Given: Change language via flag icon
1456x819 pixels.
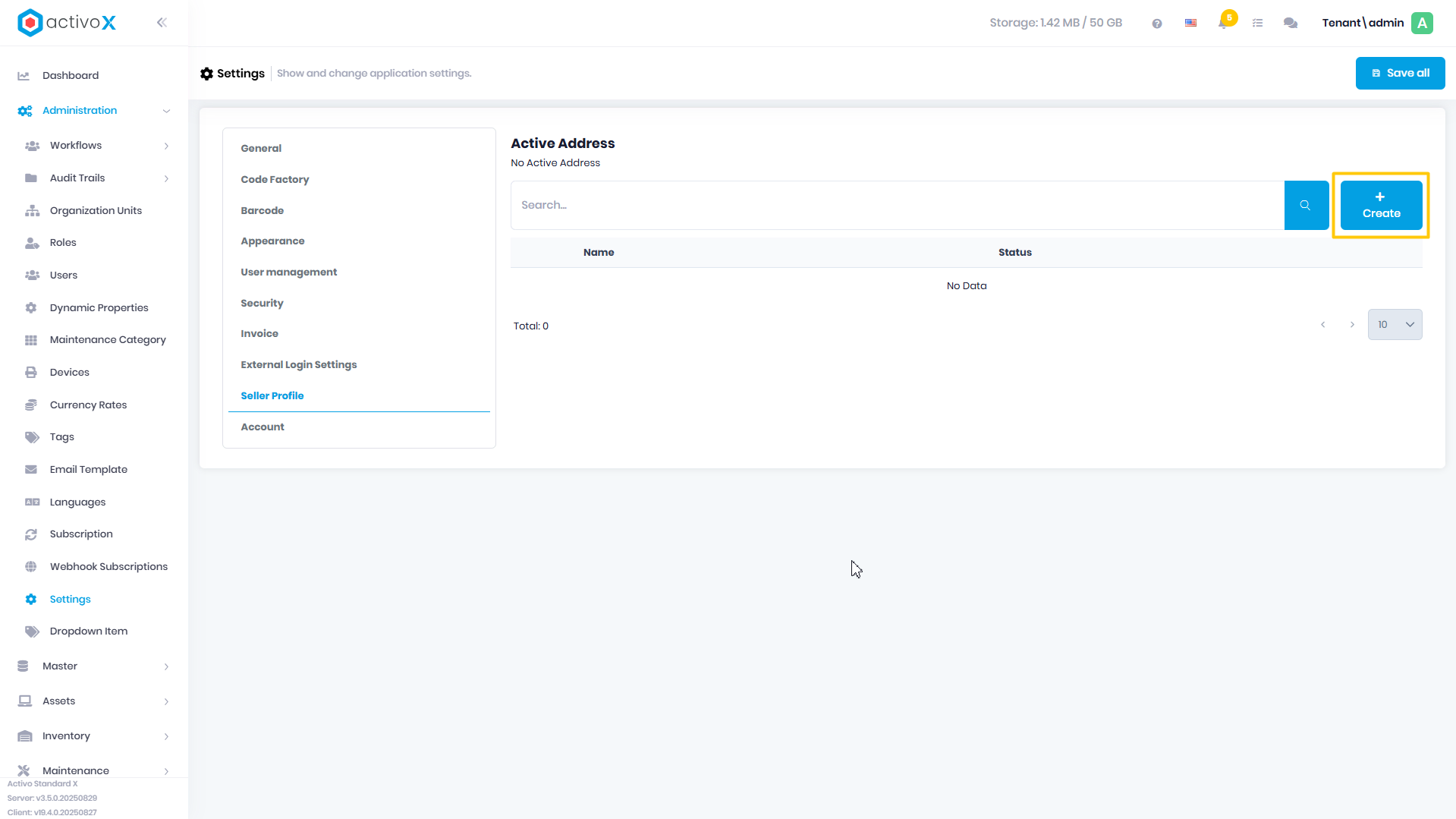Looking at the screenshot, I should [x=1190, y=24].
